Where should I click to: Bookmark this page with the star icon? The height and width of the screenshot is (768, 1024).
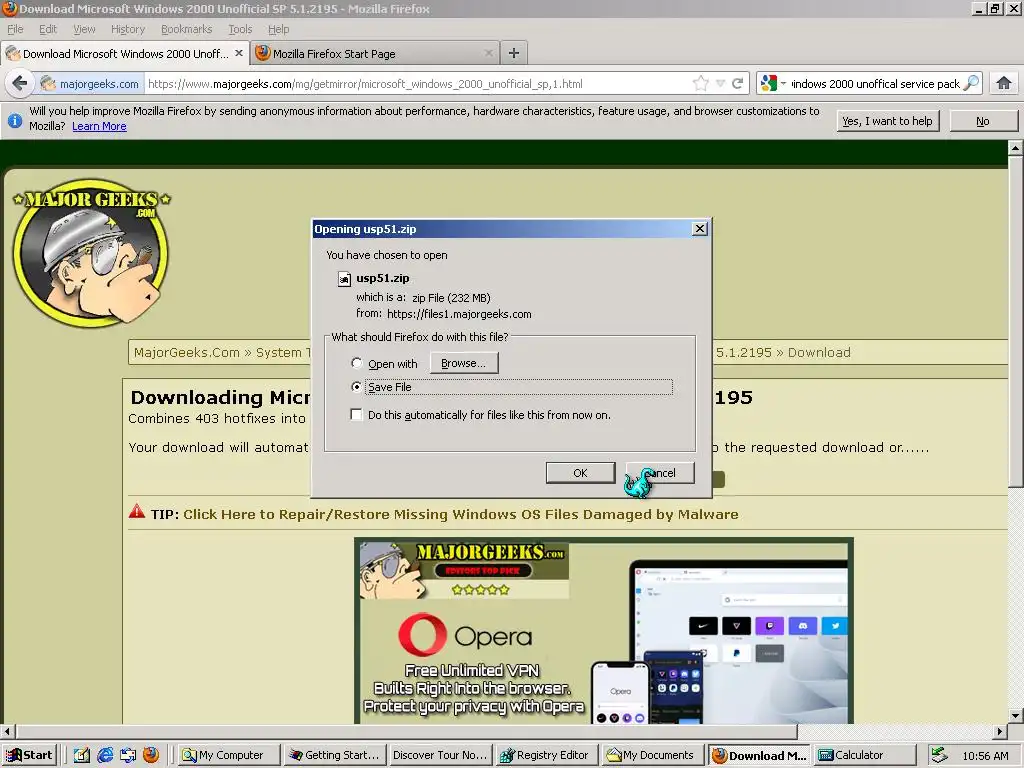(701, 84)
